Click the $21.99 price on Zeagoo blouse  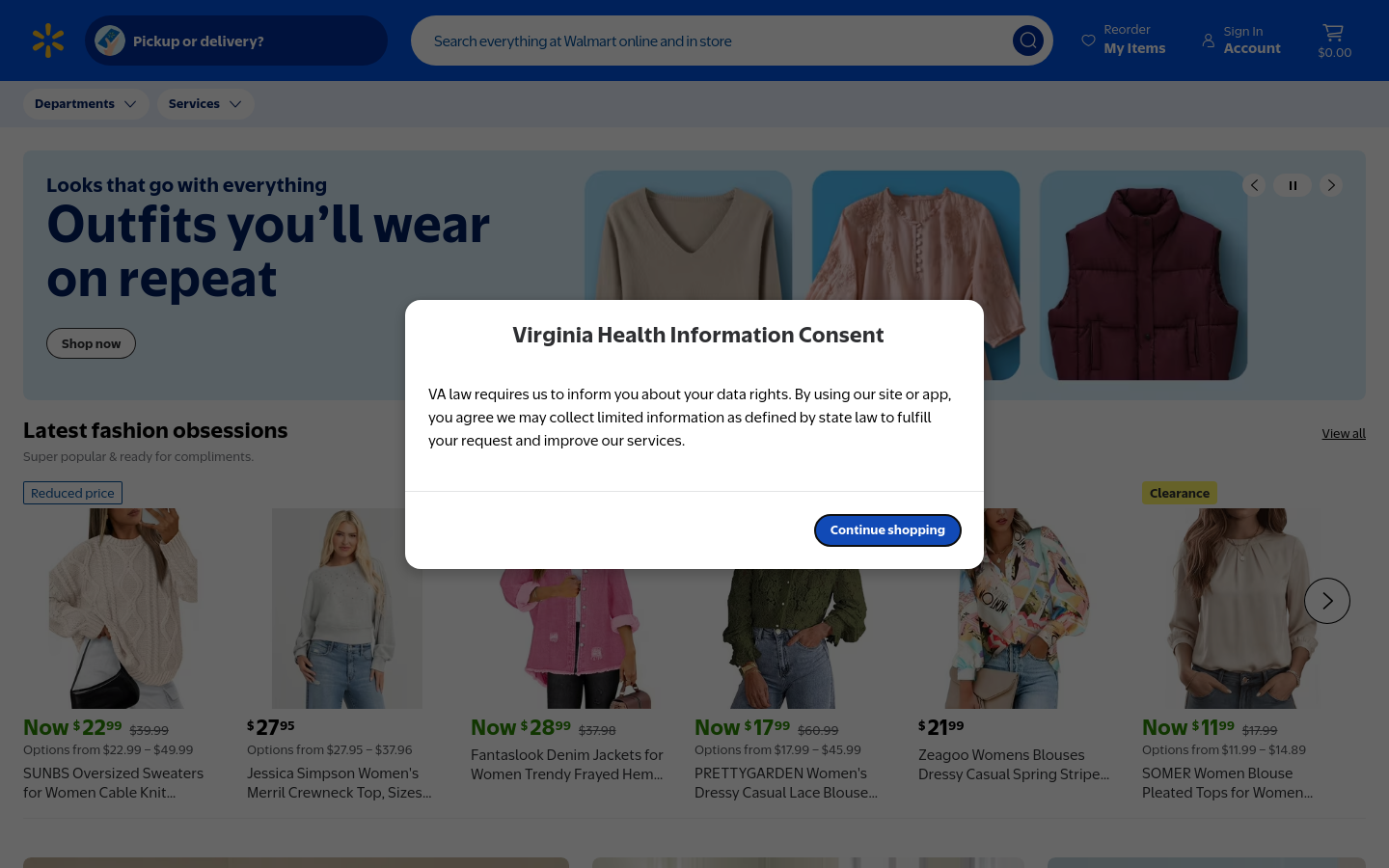click(x=940, y=727)
